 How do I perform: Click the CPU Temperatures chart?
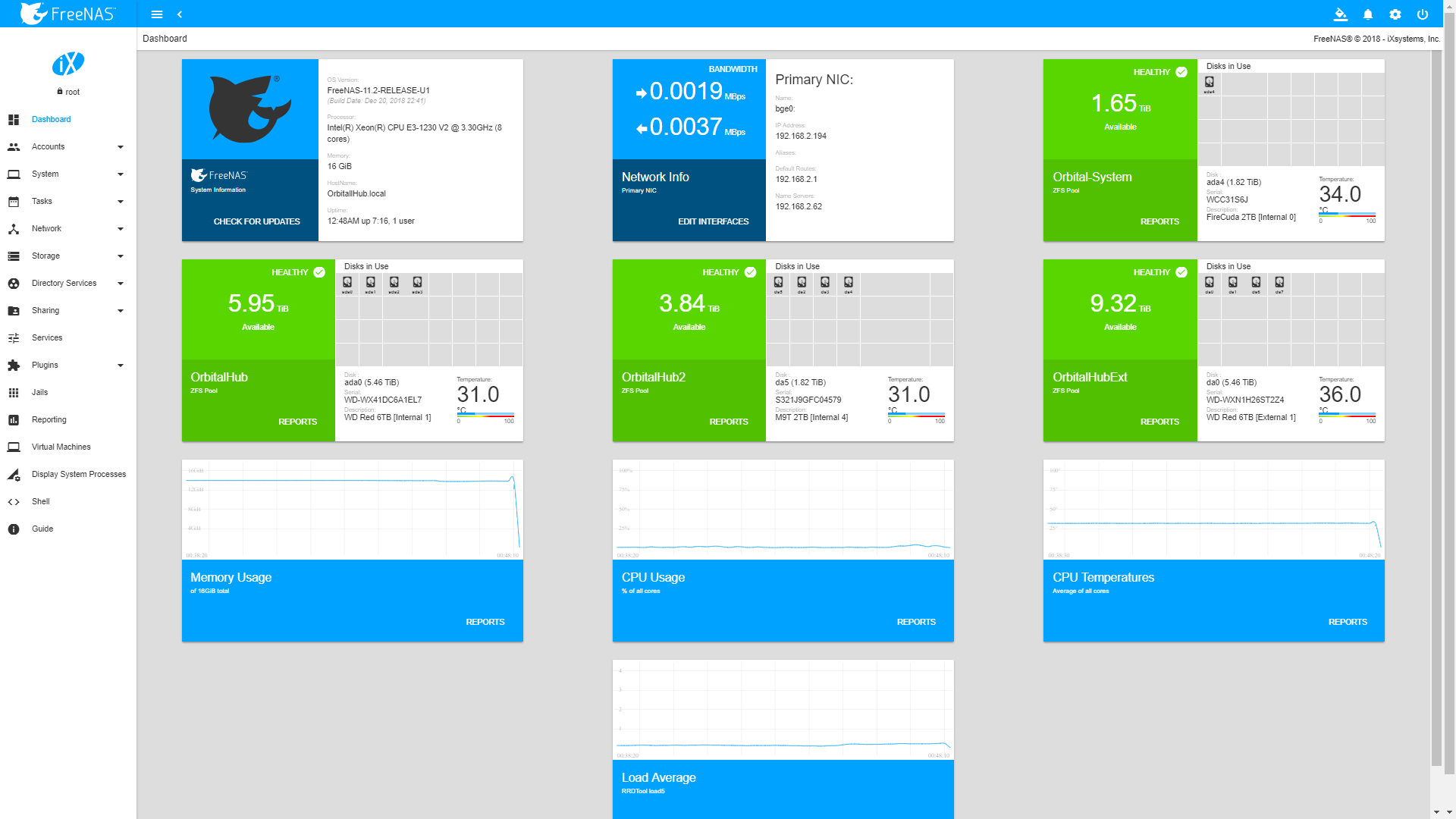(1214, 510)
